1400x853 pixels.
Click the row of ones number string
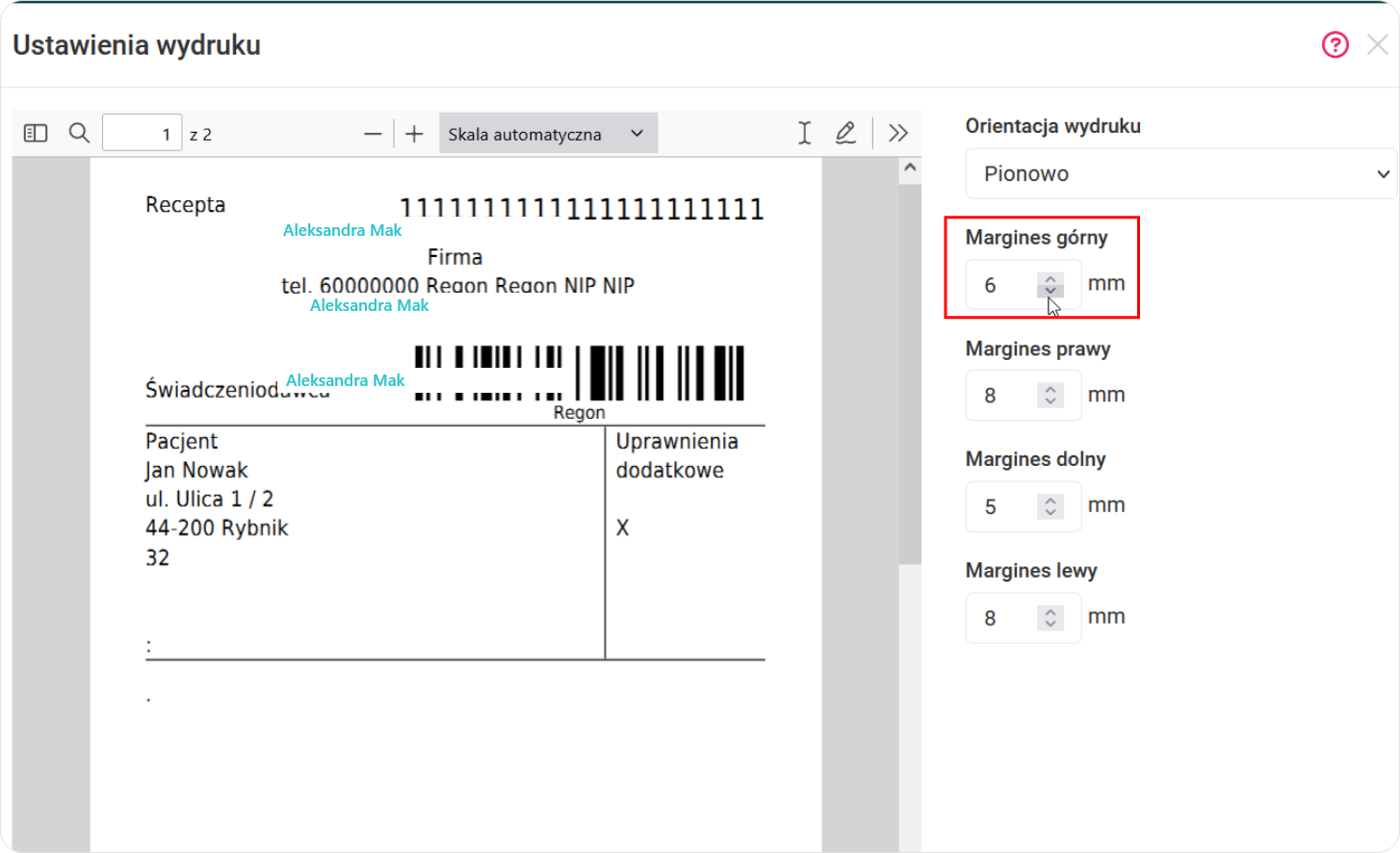[x=582, y=209]
